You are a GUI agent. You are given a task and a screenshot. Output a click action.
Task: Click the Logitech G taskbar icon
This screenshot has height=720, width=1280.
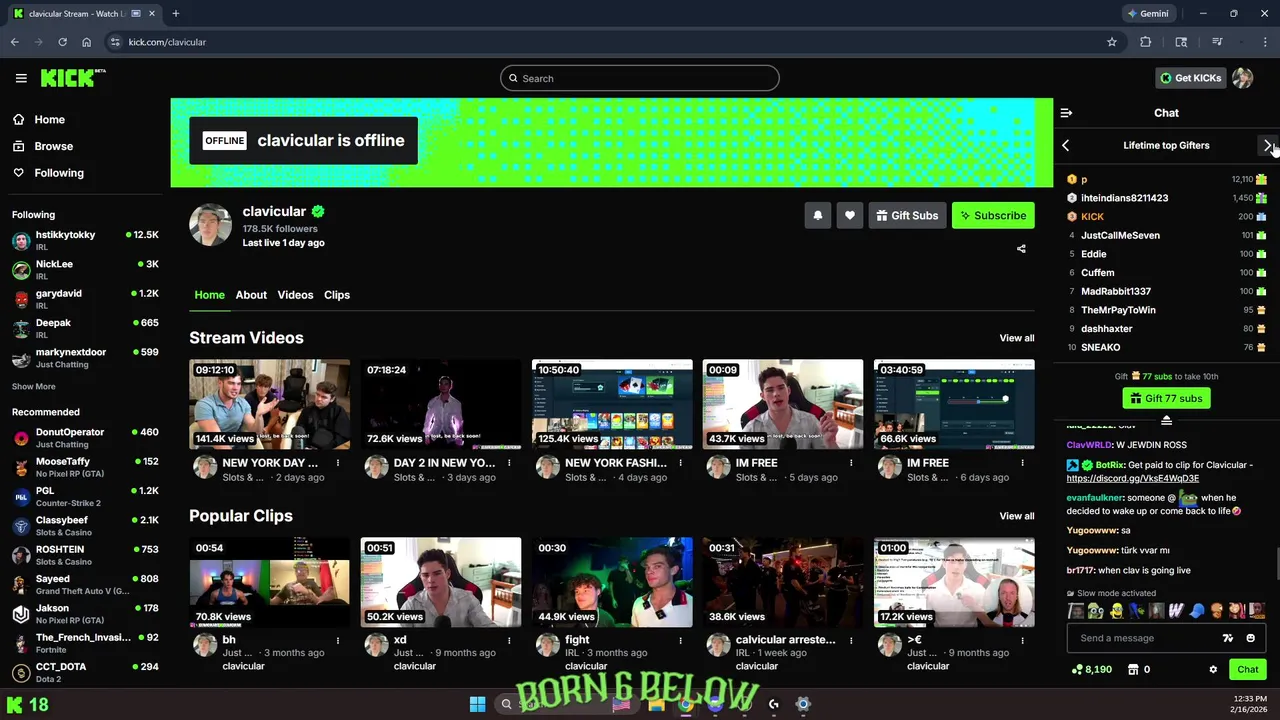pos(773,704)
